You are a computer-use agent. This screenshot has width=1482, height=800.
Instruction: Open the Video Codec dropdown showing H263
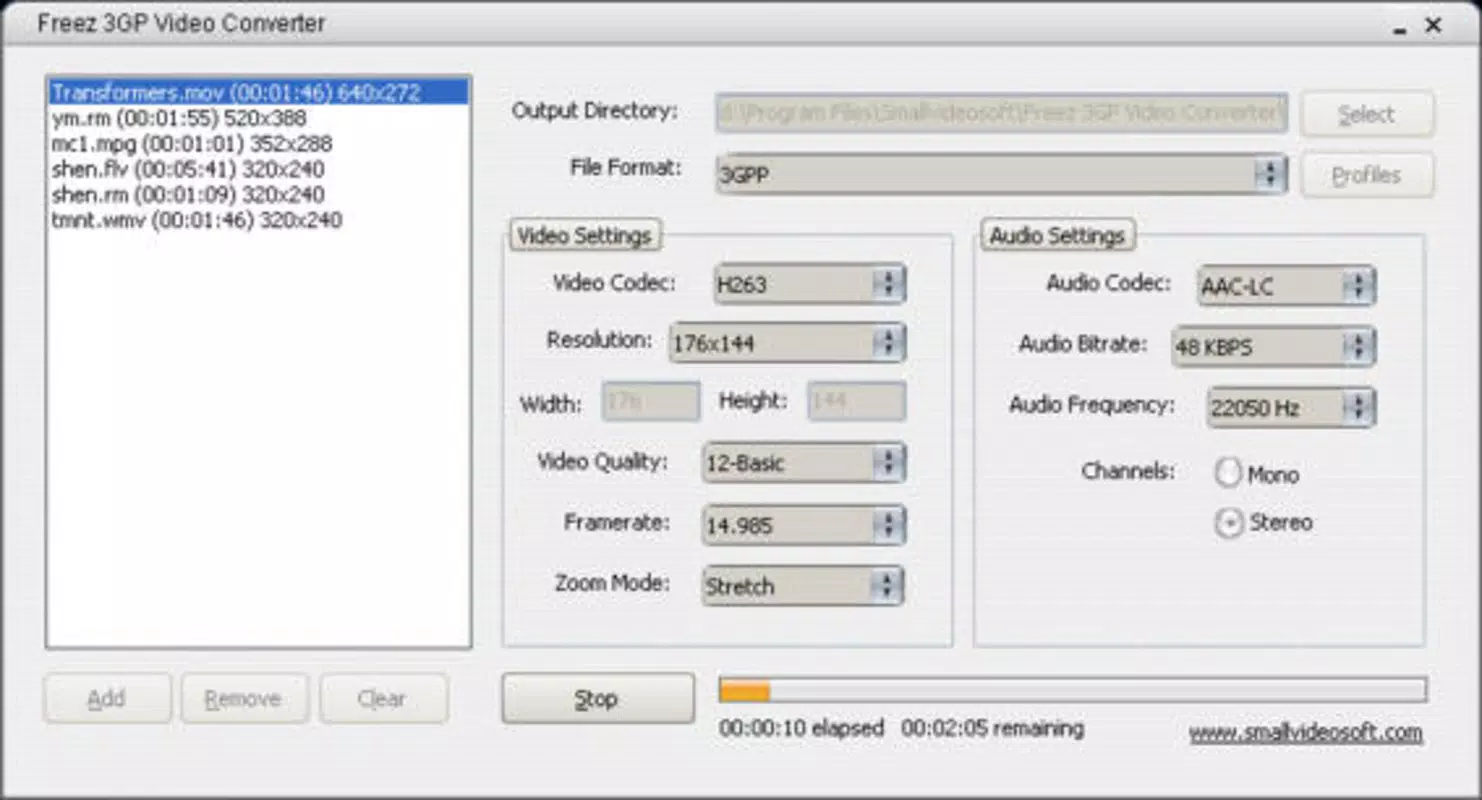point(810,284)
